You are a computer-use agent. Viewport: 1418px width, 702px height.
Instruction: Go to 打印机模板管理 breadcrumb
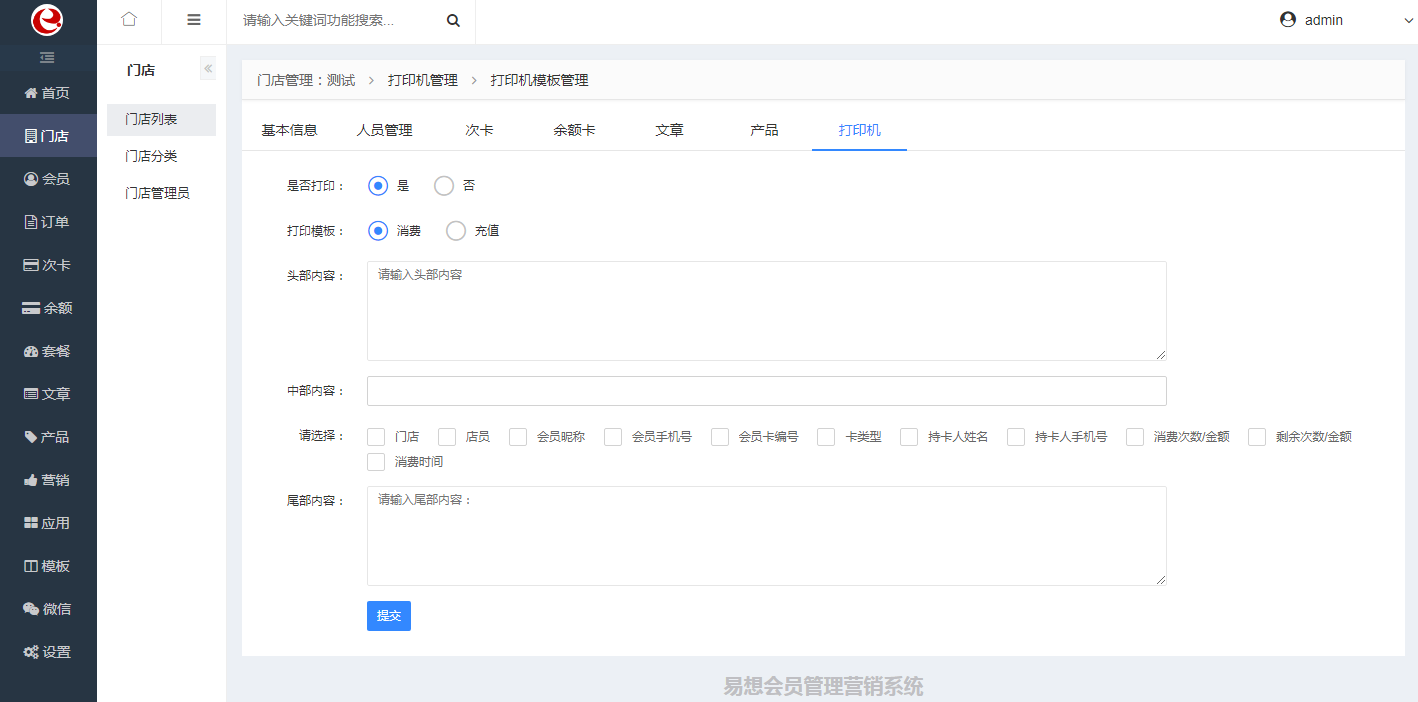point(539,80)
